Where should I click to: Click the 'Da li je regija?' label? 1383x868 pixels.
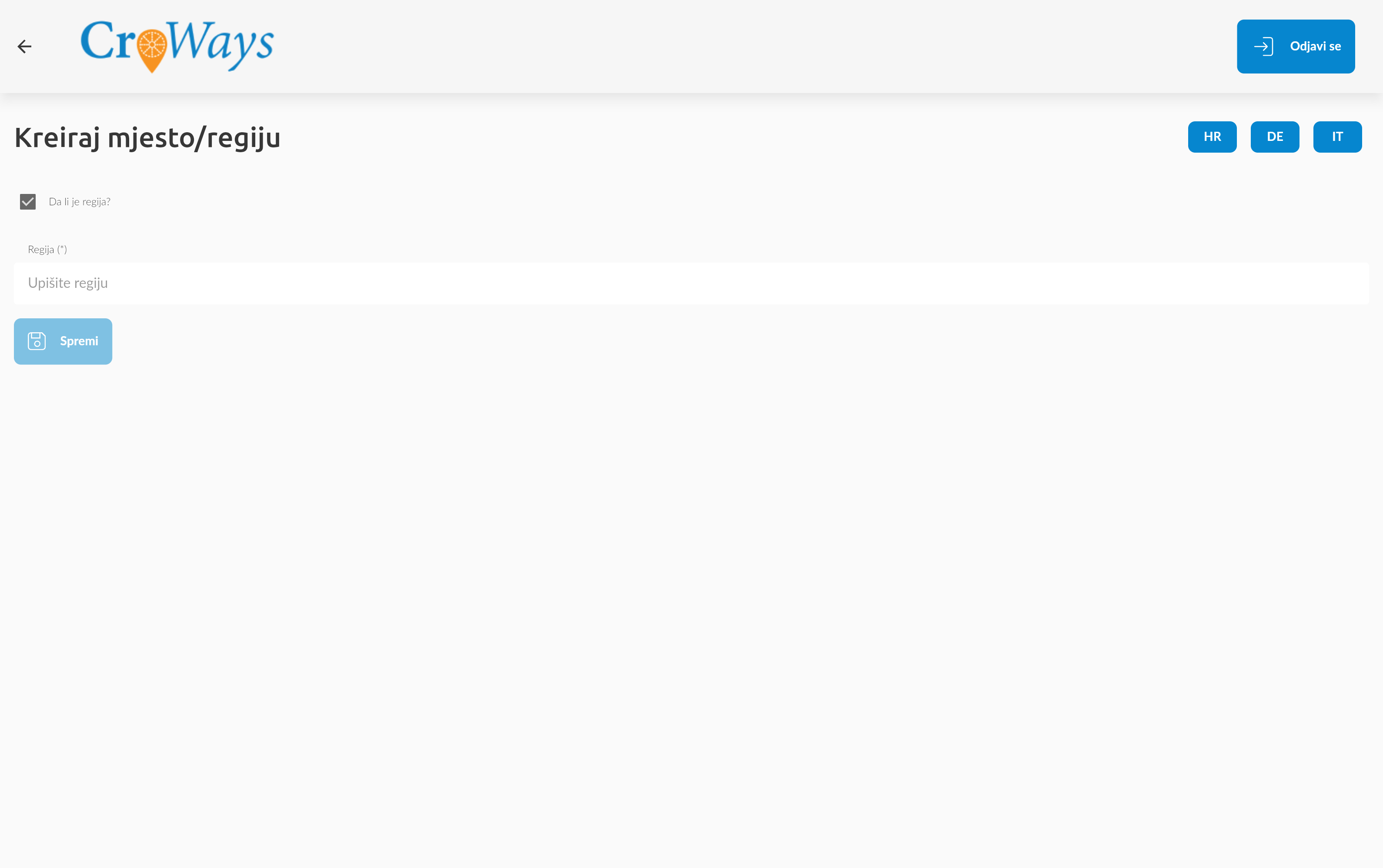coord(80,201)
